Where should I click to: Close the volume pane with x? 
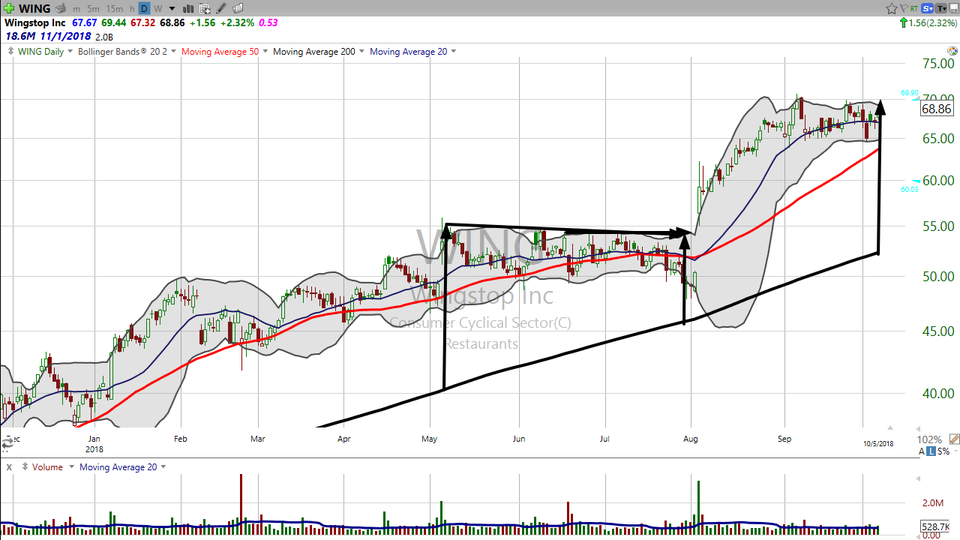pyautogui.click(x=8, y=466)
